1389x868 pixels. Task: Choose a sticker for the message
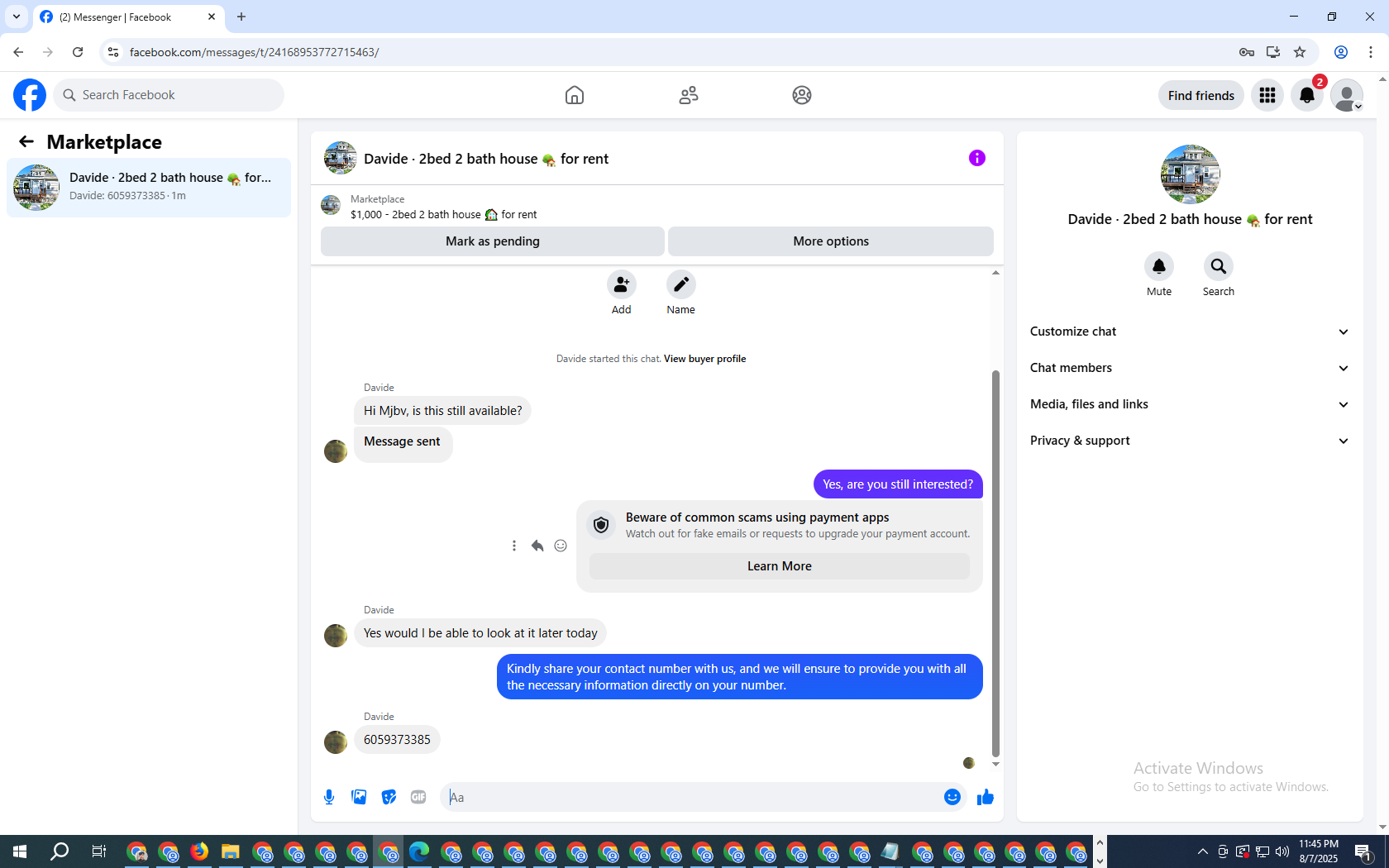click(x=389, y=797)
